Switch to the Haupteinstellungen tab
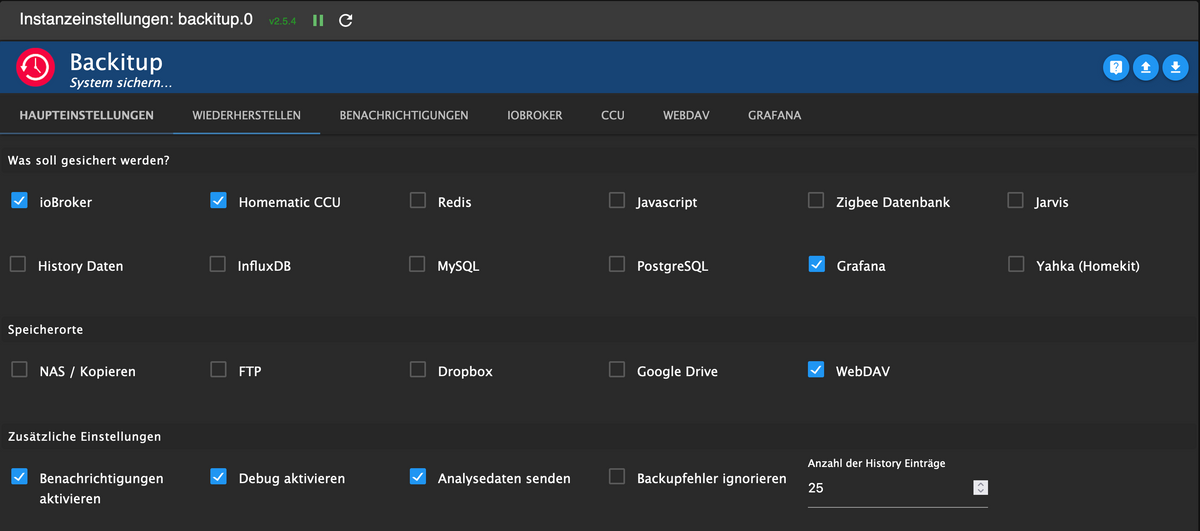 coord(87,115)
